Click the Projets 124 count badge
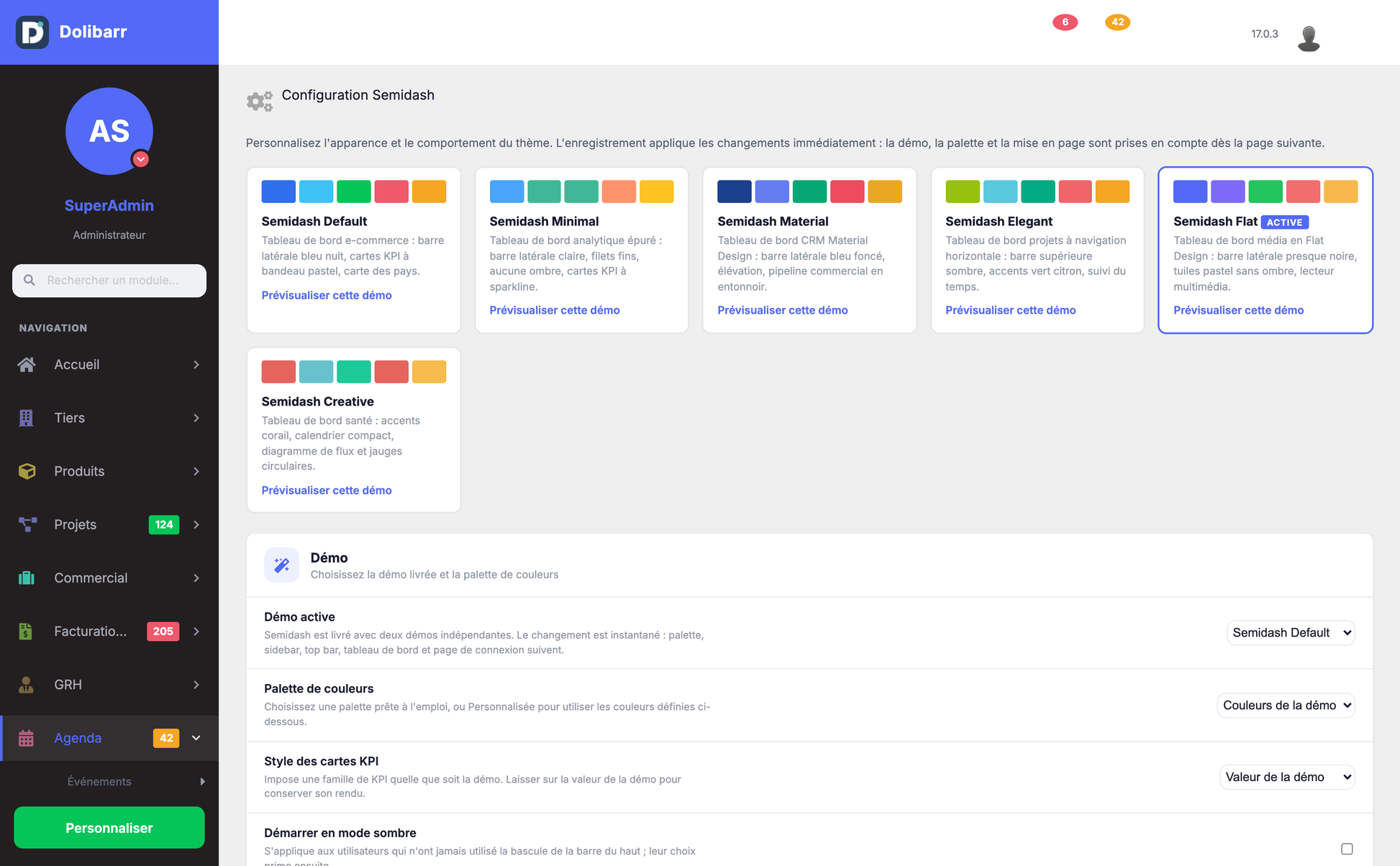This screenshot has width=1400, height=866. point(164,524)
